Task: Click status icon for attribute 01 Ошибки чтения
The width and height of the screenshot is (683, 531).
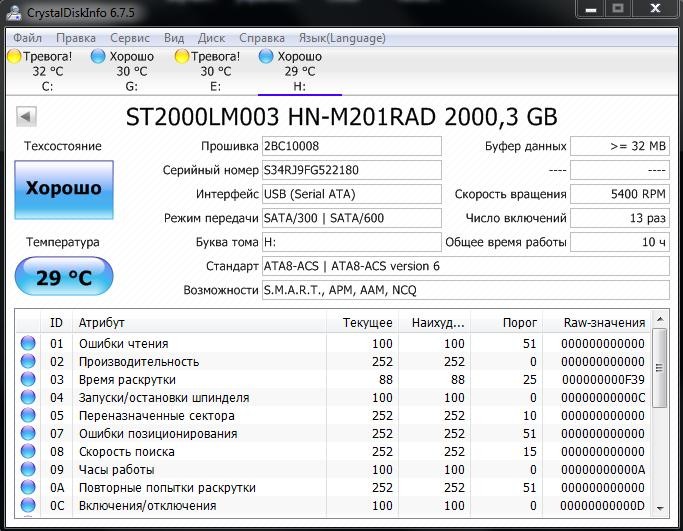Action: (x=28, y=343)
